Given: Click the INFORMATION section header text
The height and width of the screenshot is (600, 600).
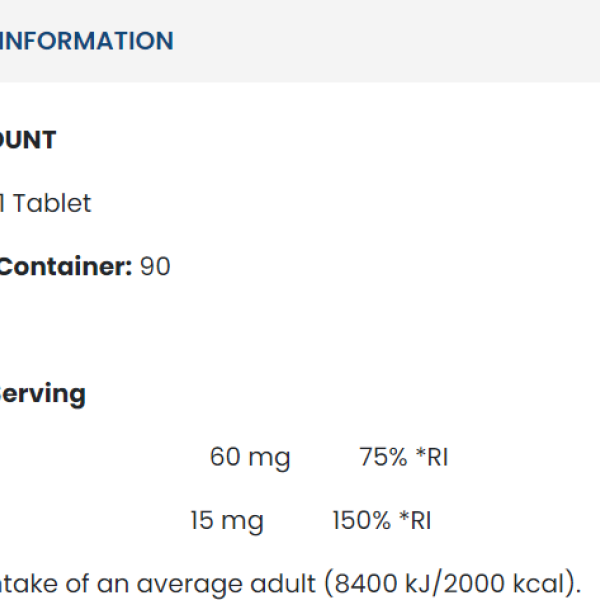Looking at the screenshot, I should click(86, 41).
